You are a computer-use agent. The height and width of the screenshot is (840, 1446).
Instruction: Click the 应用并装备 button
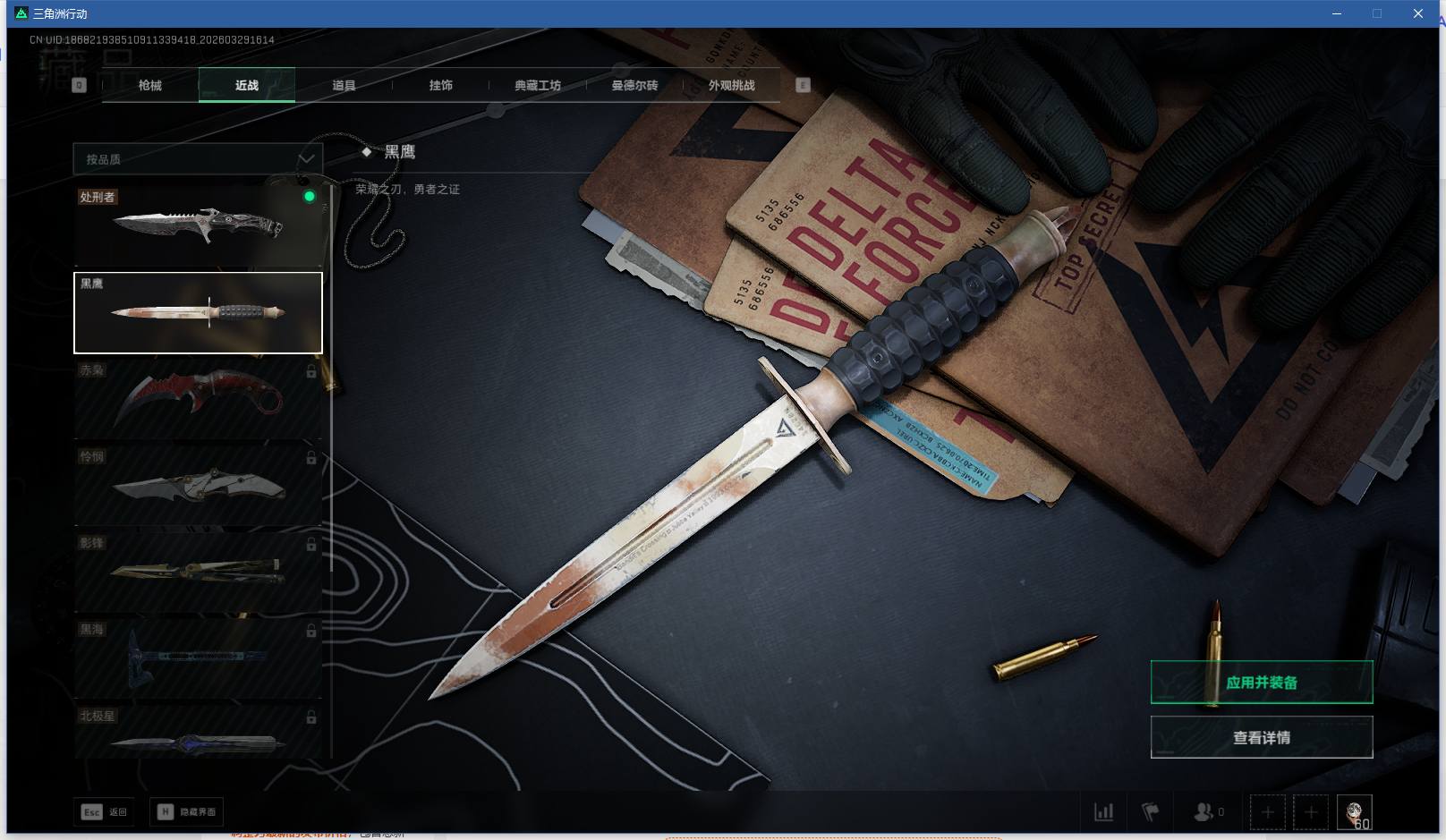(x=1262, y=683)
